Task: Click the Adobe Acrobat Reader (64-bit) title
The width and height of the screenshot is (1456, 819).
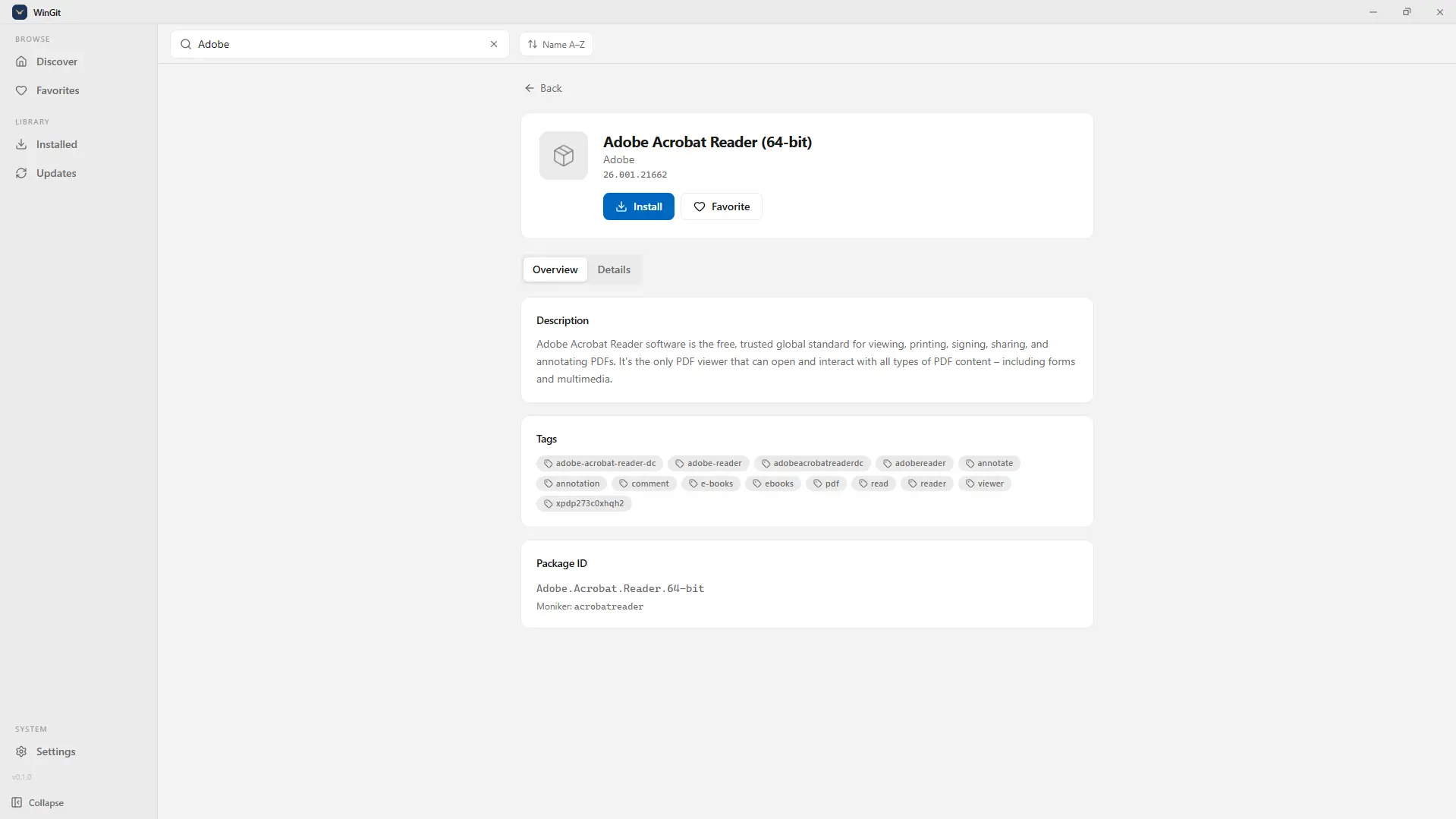Action: click(707, 142)
